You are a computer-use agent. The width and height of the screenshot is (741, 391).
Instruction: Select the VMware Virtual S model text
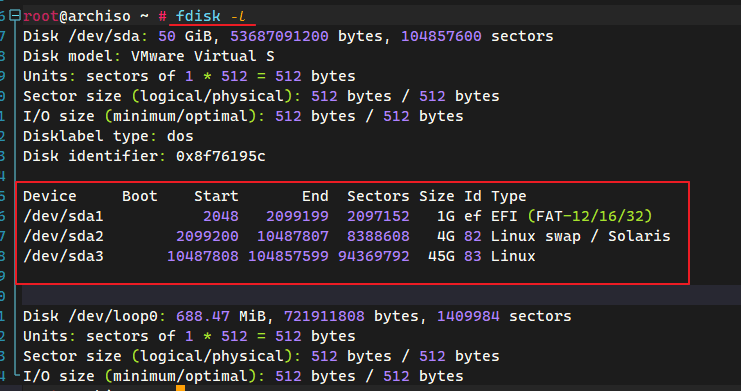(x=203, y=56)
